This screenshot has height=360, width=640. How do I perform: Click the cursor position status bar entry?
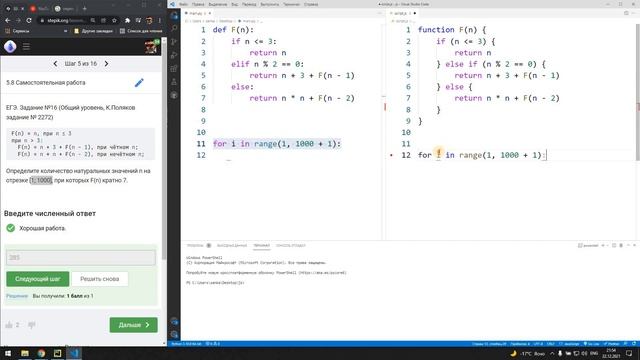(x=489, y=344)
